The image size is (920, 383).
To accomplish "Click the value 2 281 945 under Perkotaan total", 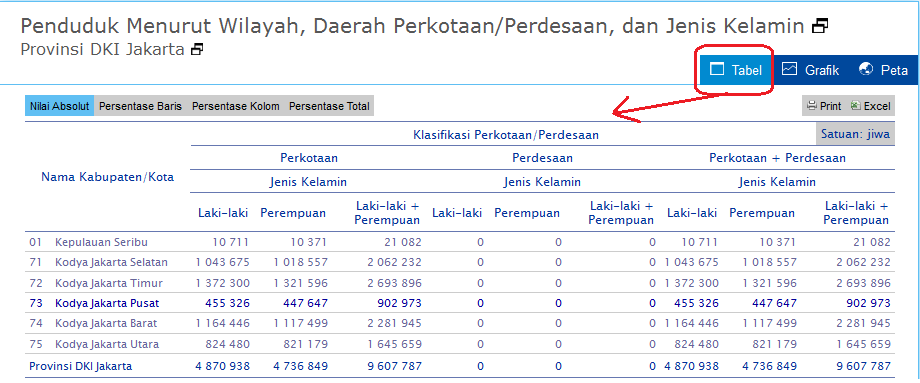I will tap(394, 323).
